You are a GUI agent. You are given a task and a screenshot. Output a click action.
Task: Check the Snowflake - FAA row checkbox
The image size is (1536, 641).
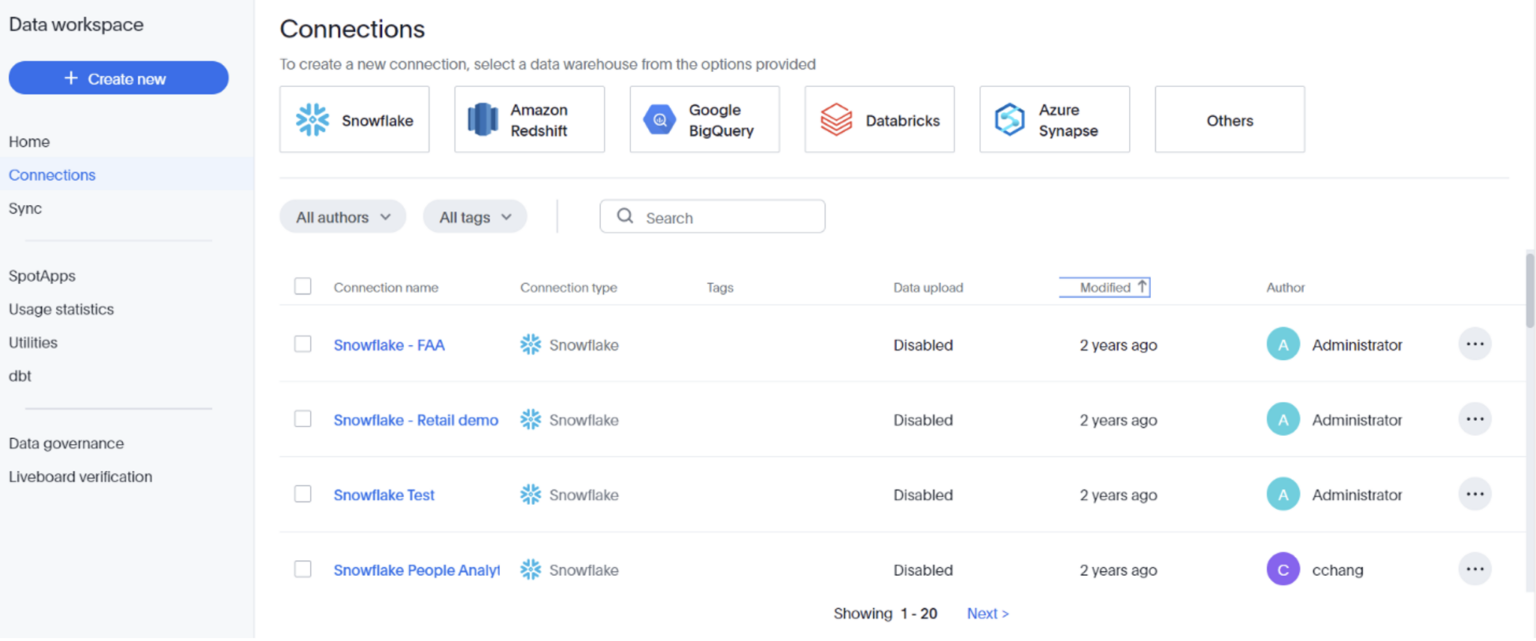click(303, 343)
